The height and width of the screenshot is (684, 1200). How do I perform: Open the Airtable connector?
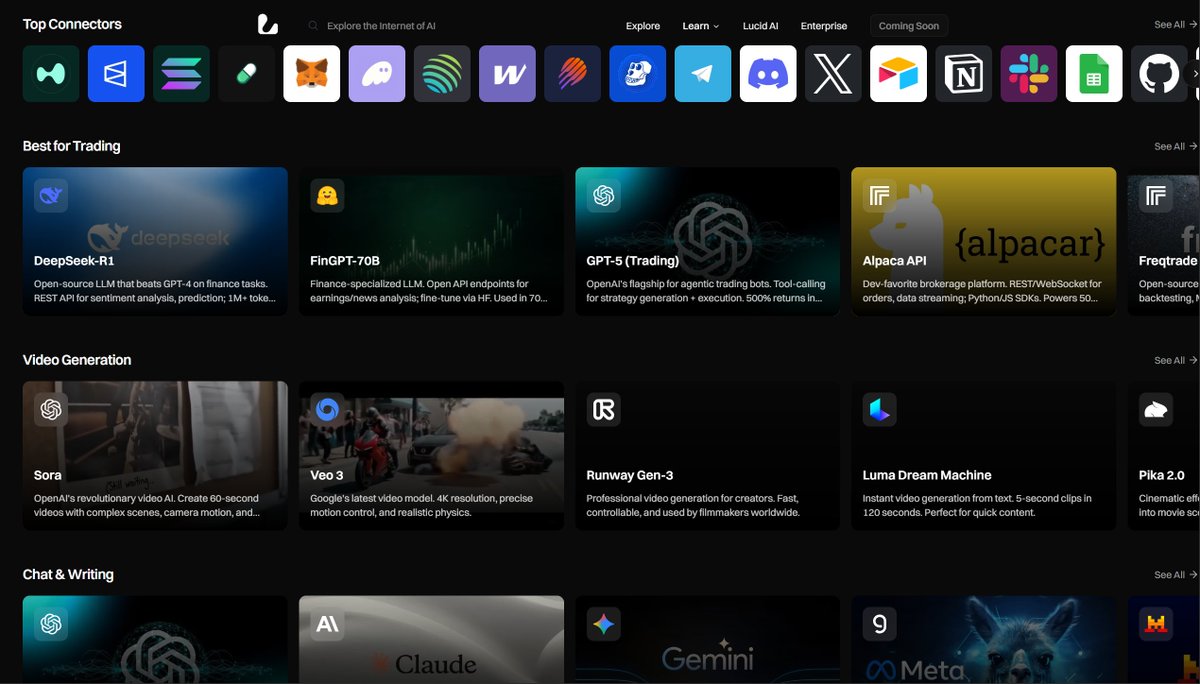pos(898,73)
